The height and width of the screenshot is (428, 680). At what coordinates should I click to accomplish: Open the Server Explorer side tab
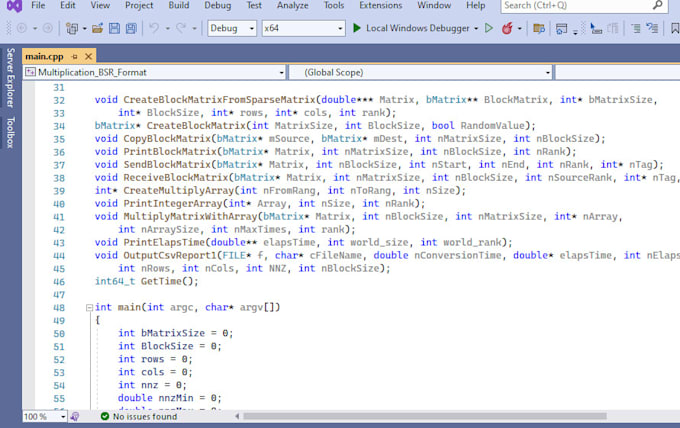coord(10,78)
